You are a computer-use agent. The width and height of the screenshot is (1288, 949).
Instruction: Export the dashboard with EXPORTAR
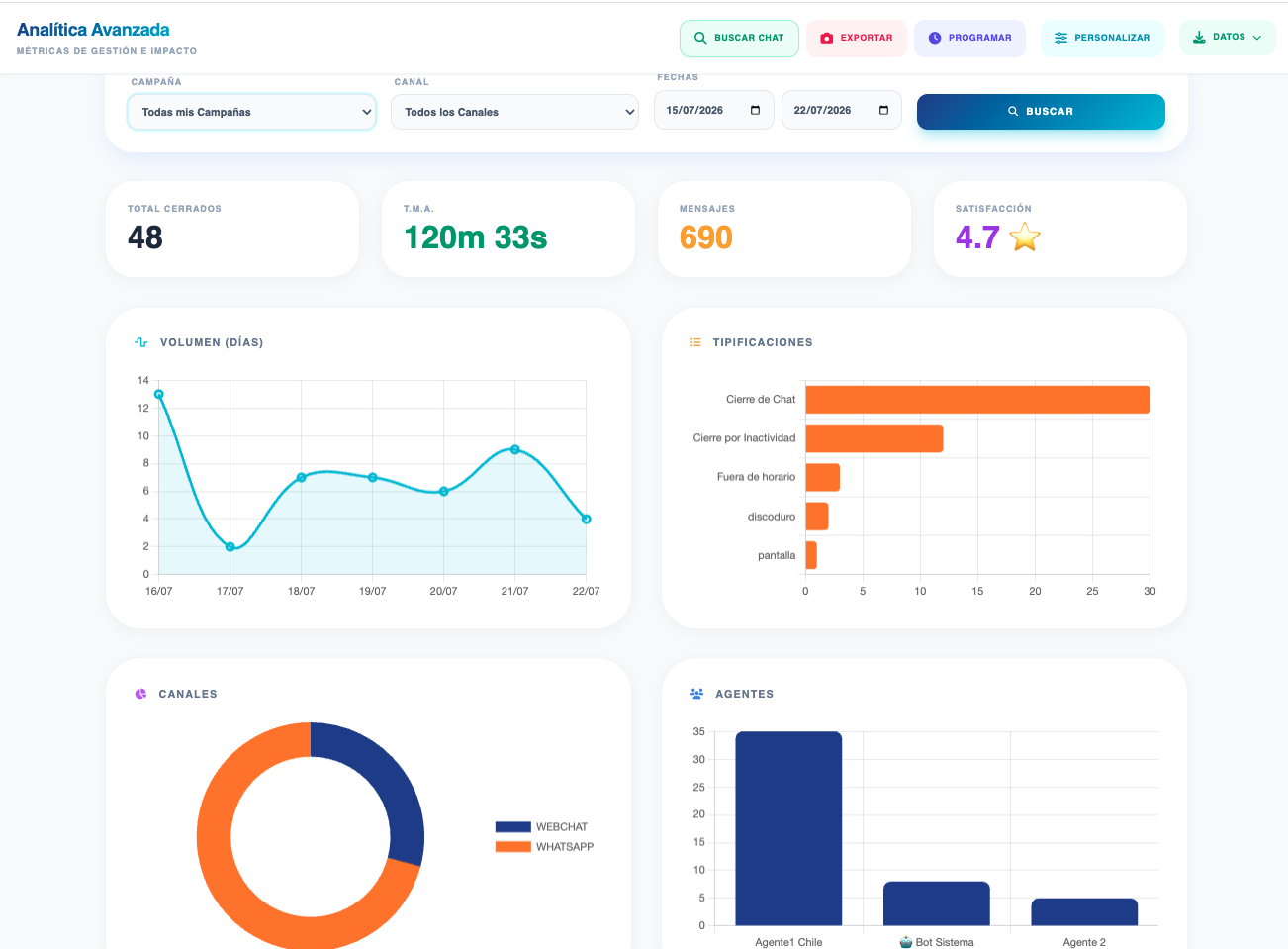coord(857,38)
